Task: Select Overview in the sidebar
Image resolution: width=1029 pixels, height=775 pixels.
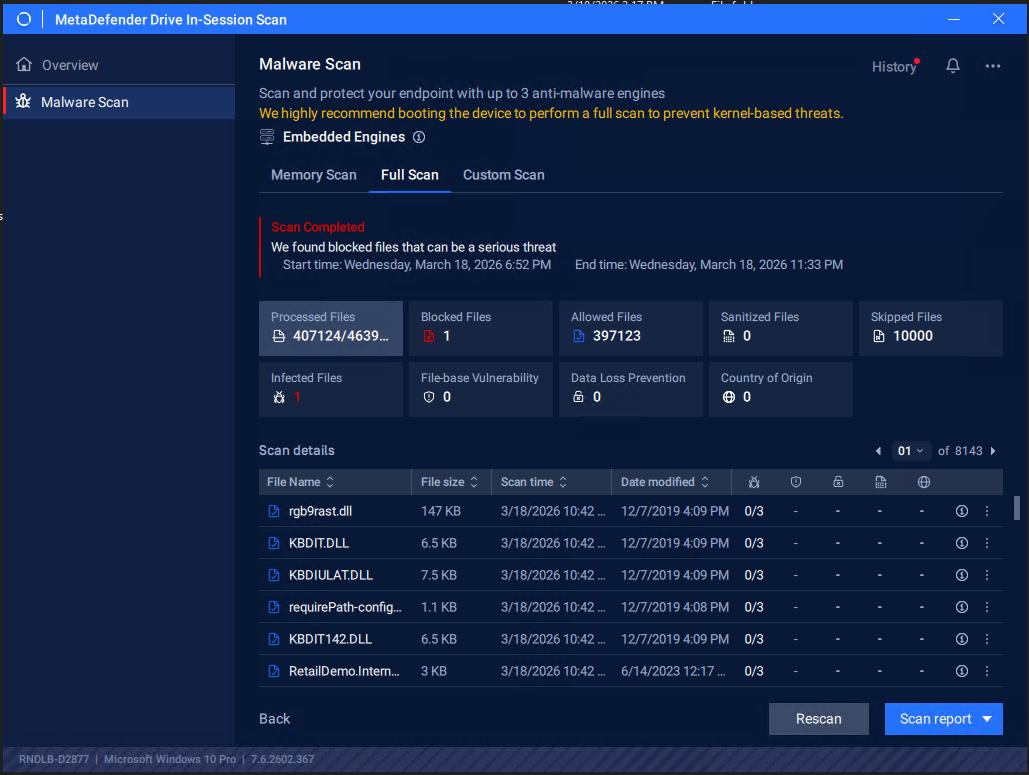Action: [x=70, y=65]
